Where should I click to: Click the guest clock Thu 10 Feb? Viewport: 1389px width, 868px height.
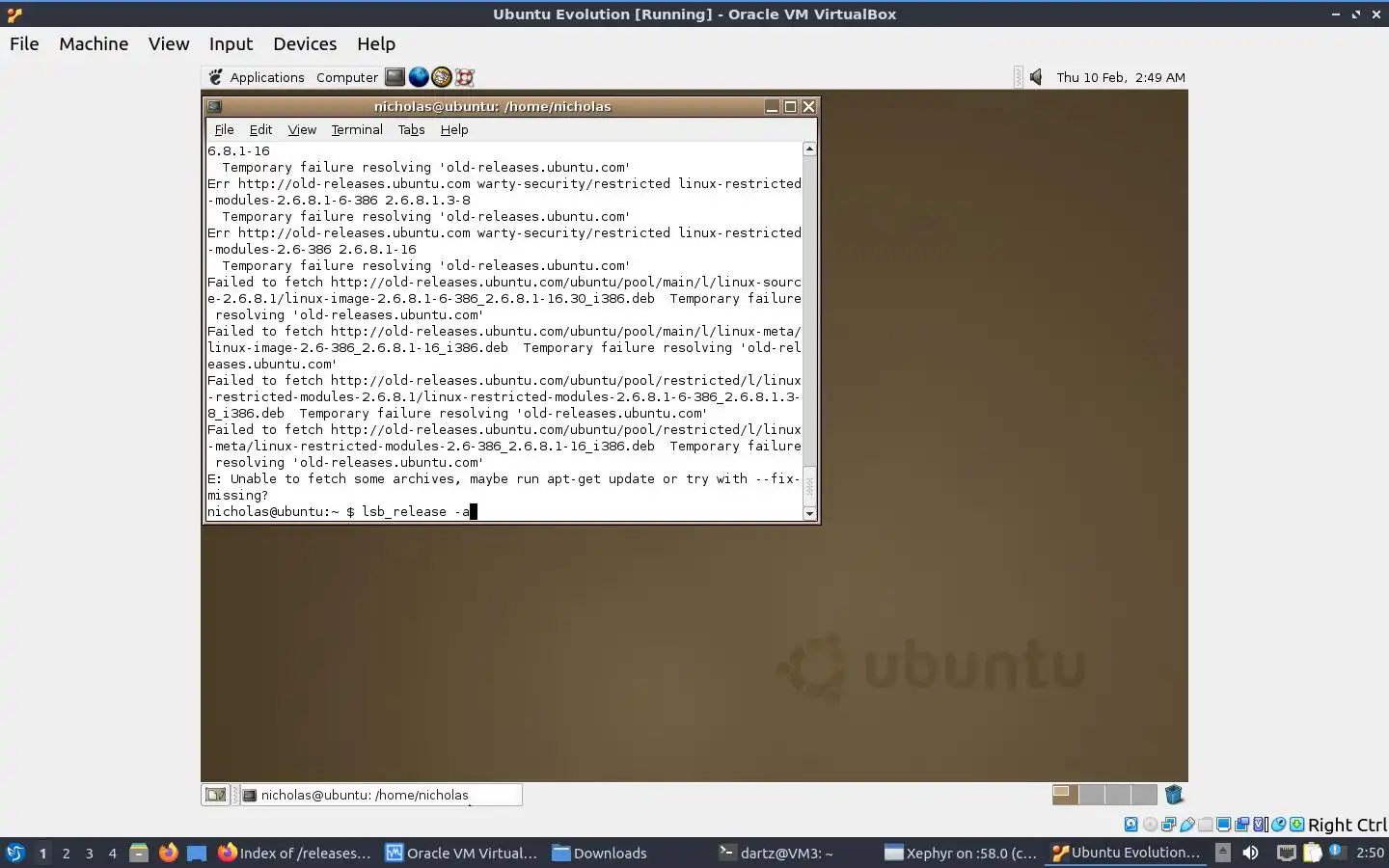[1121, 77]
